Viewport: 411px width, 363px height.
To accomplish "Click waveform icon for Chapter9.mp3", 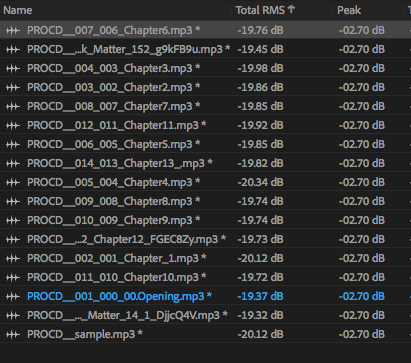I will pos(13,220).
